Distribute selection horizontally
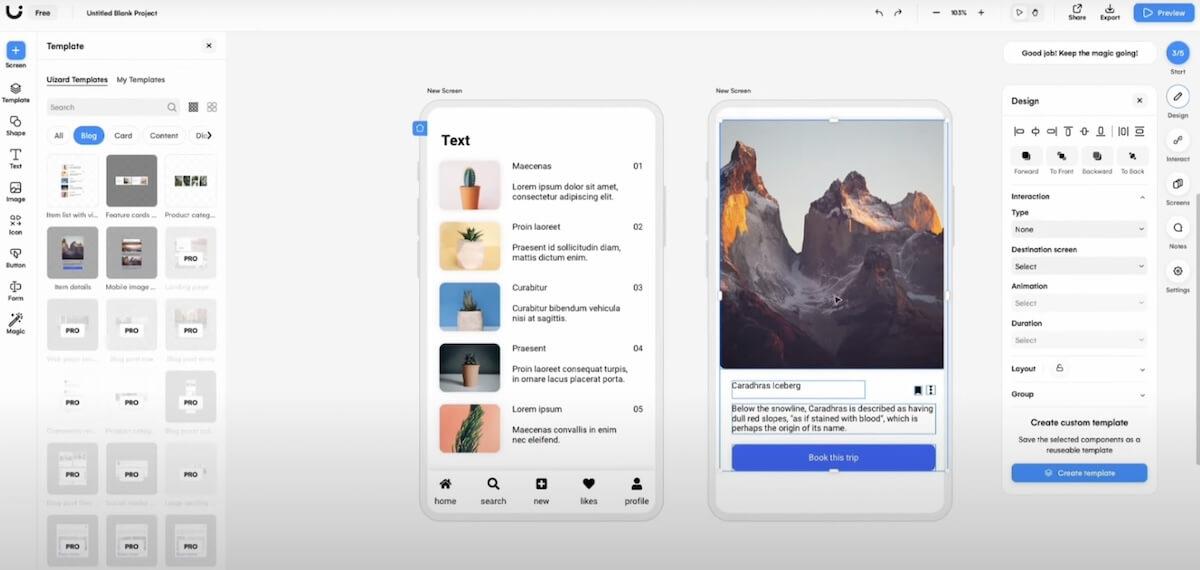 [1123, 131]
